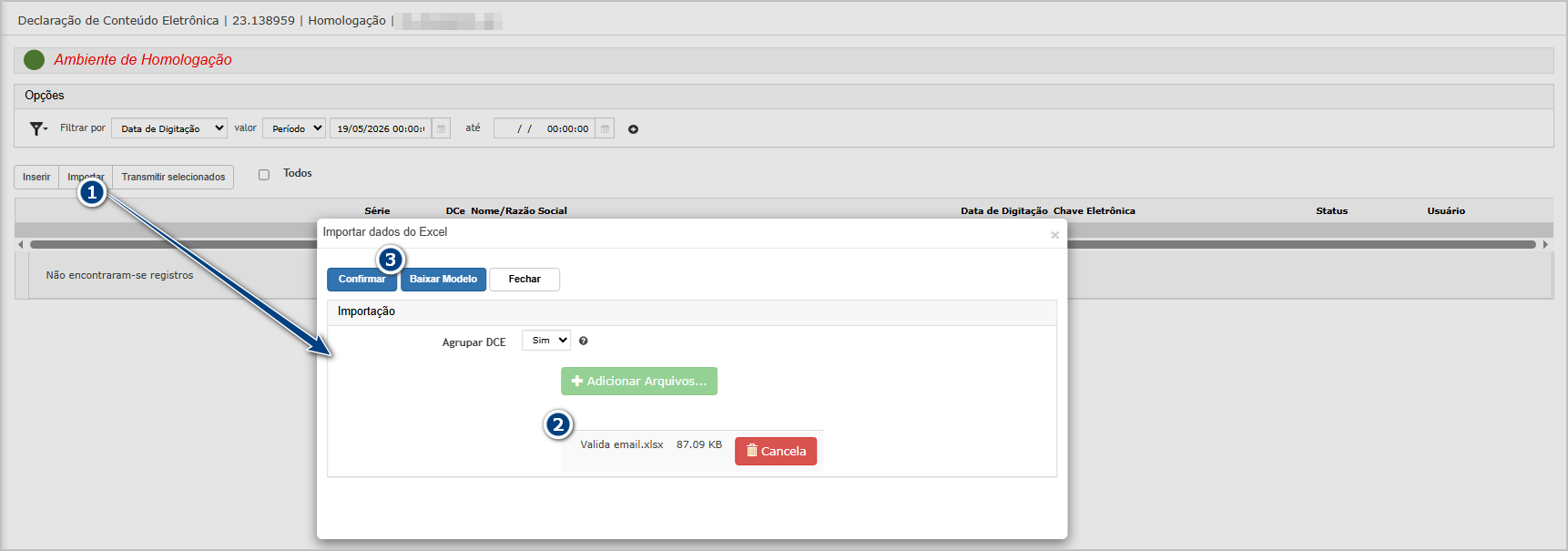Click the Importar button
This screenshot has width=1568, height=551.
click(x=86, y=177)
